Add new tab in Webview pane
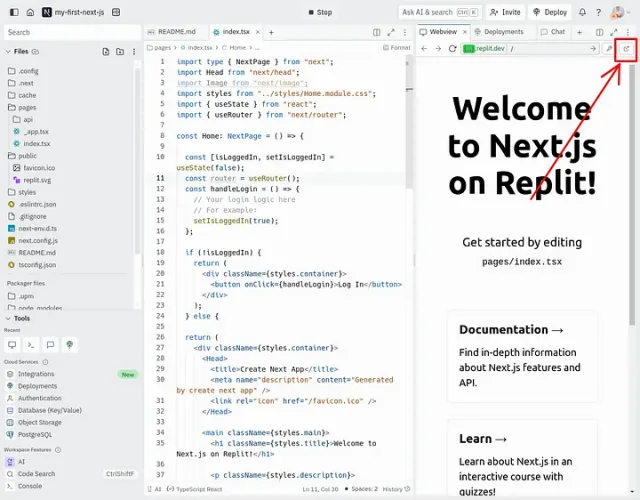The image size is (640, 500). coord(580,32)
